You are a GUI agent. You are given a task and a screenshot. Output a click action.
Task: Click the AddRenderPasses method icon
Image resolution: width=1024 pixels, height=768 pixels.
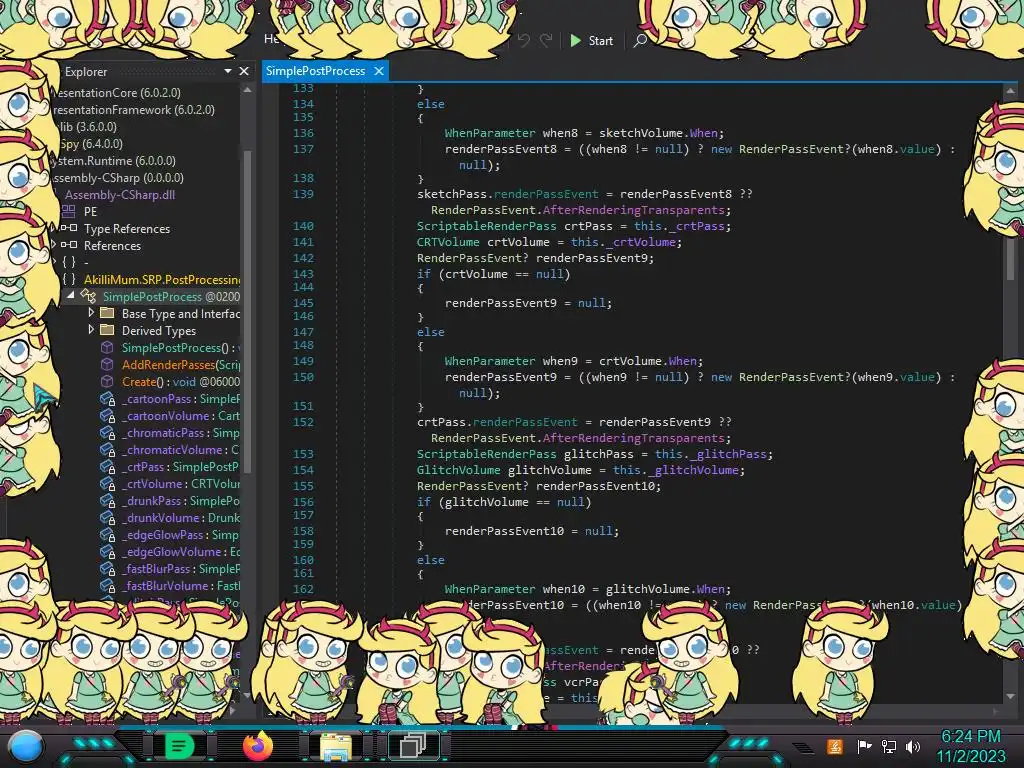[x=107, y=364]
